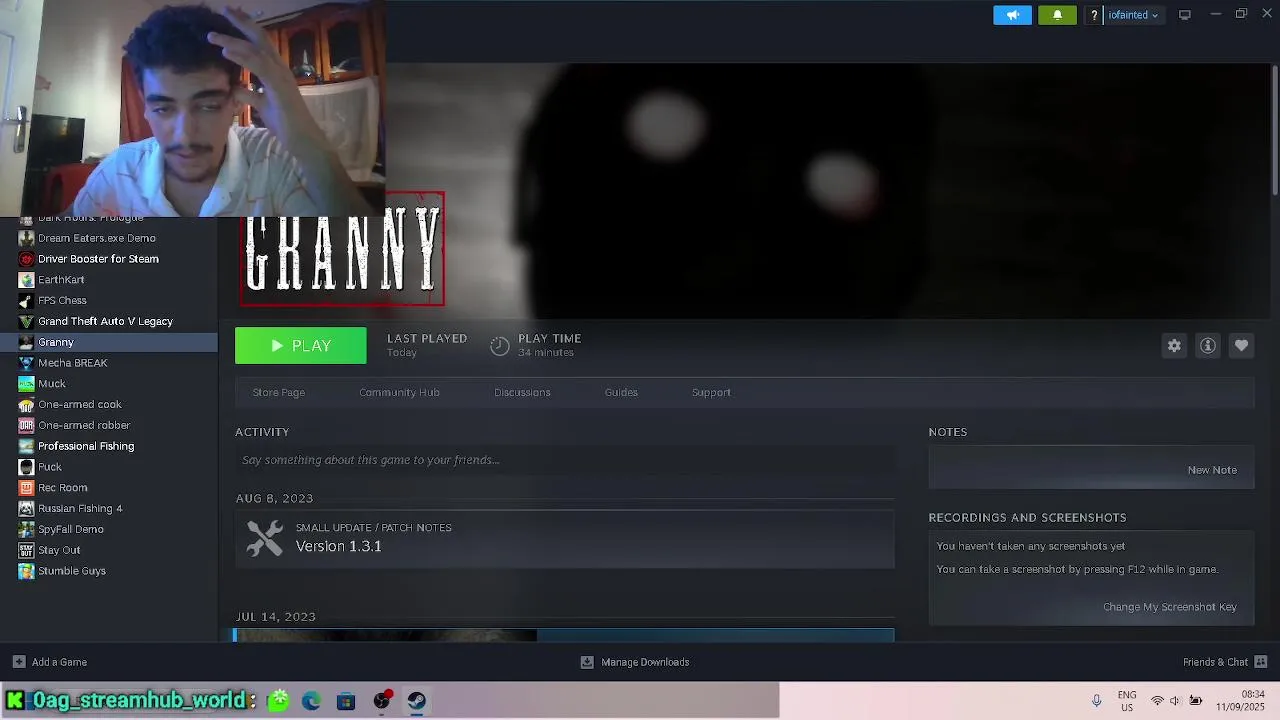Open the Version 1.3.1 patch notes
Screen dimensions: 1280x720
338,546
